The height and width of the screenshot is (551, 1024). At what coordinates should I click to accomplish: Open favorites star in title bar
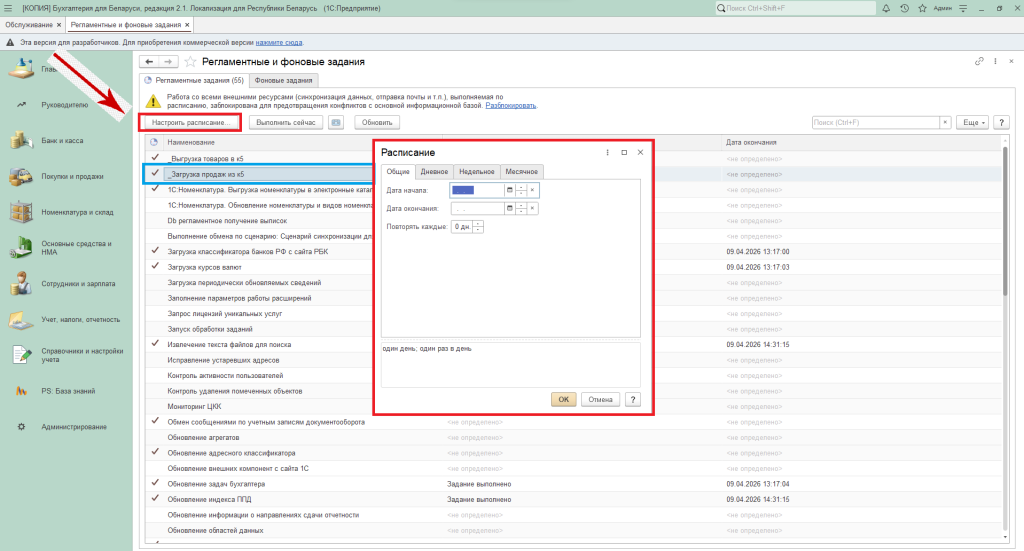tap(921, 8)
